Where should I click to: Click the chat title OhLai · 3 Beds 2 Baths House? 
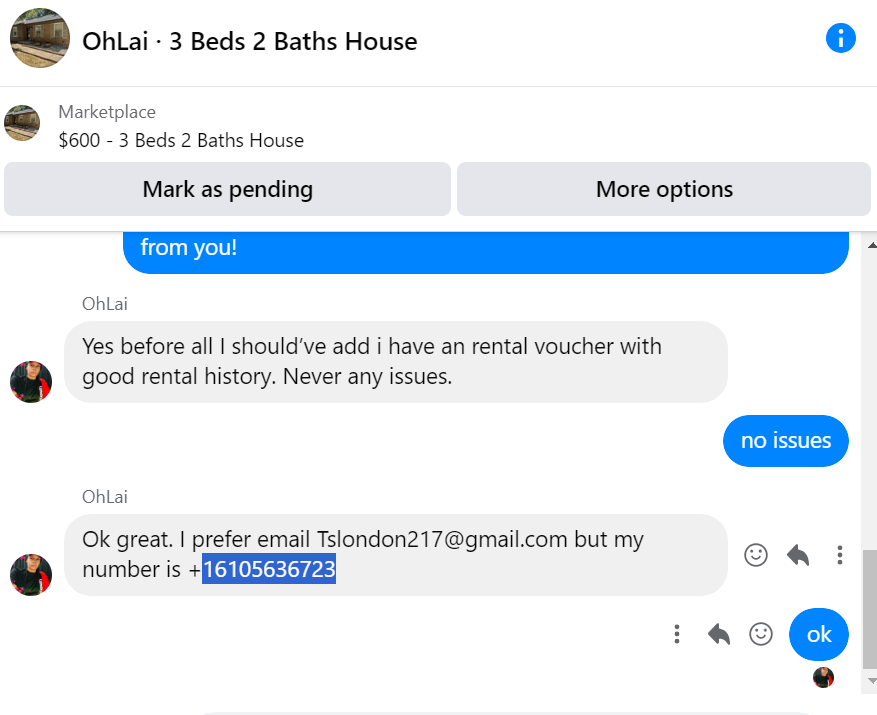pyautogui.click(x=249, y=41)
